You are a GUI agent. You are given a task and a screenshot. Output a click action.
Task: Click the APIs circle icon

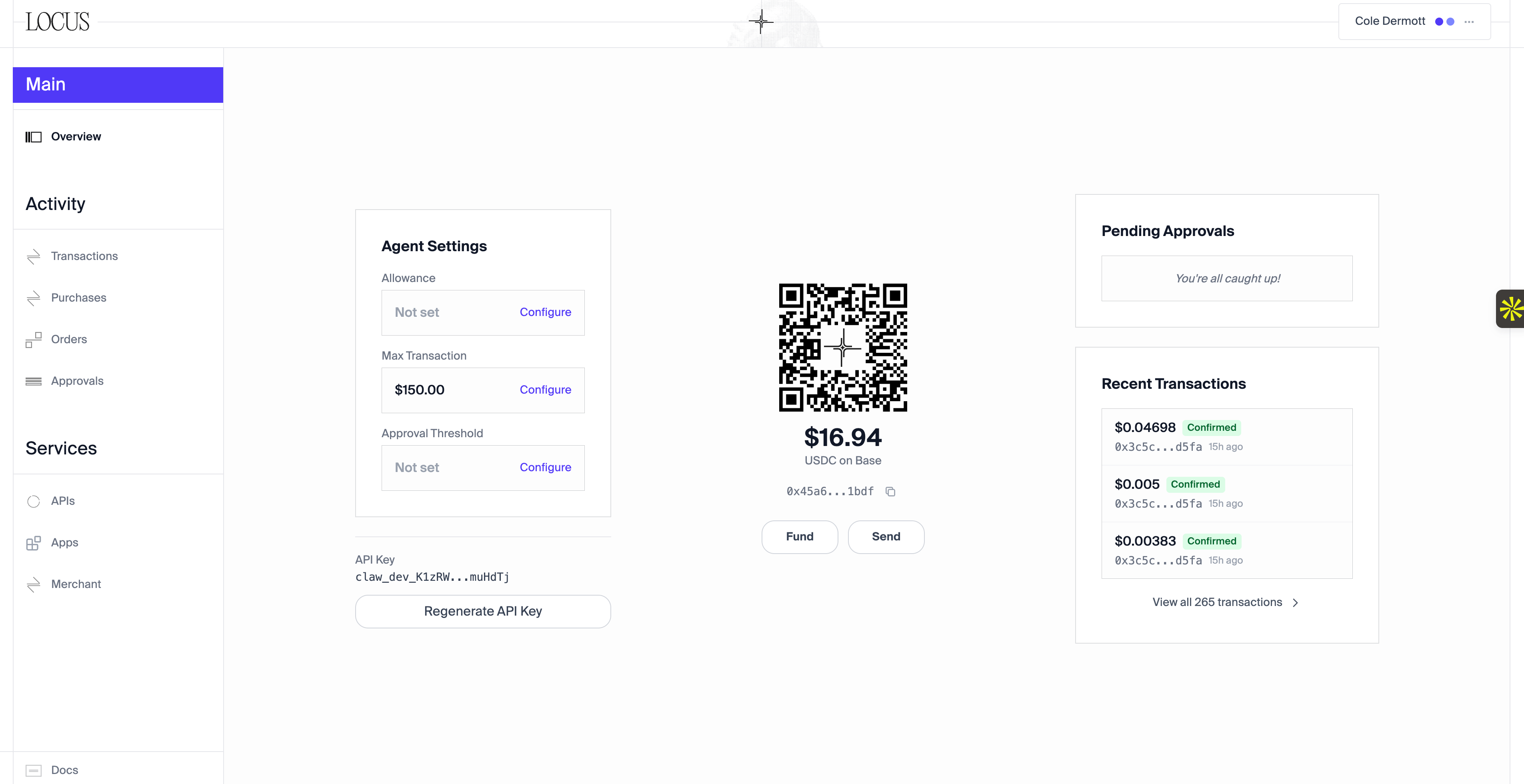34,501
